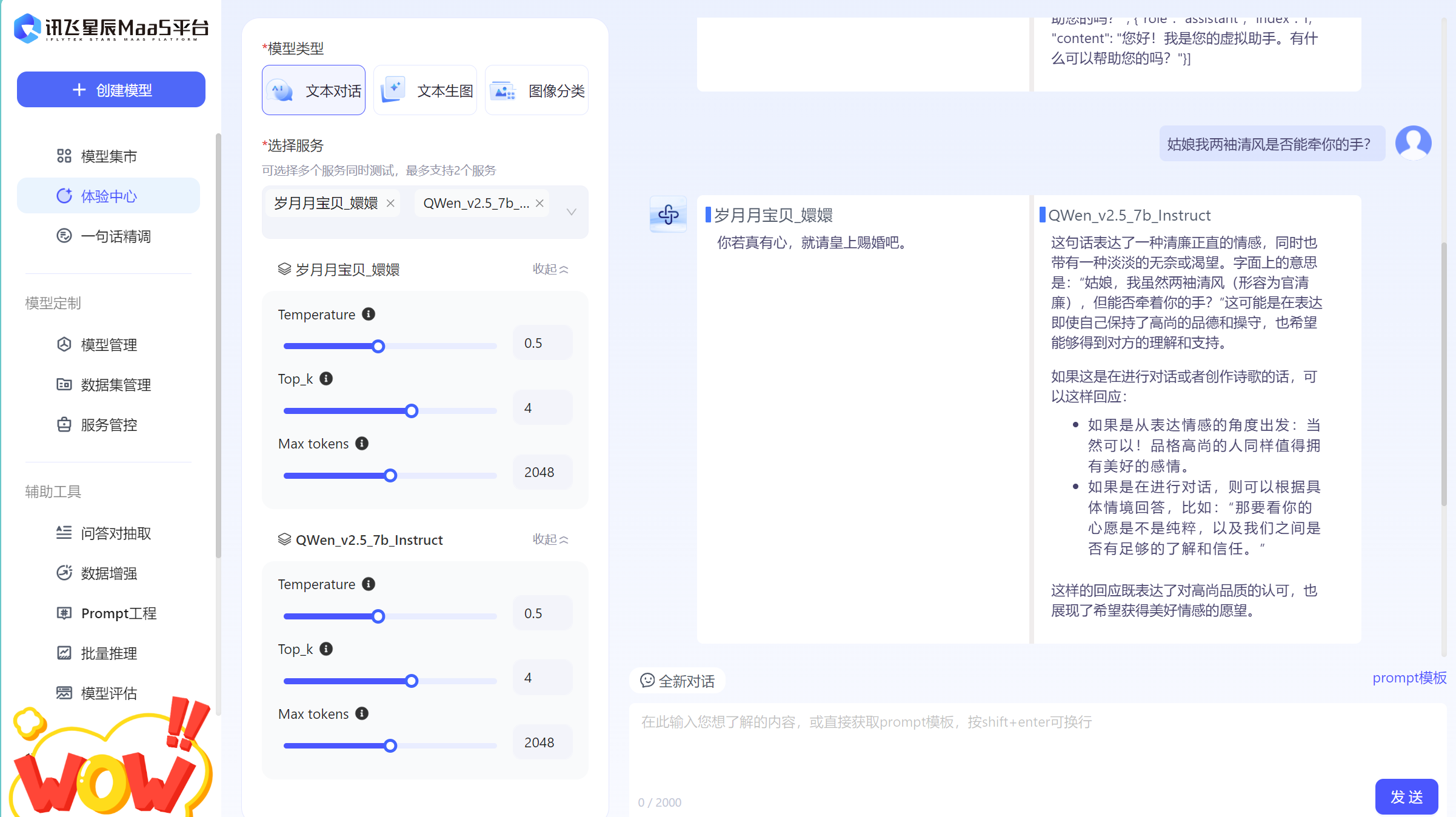The image size is (1456, 817).
Task: Open 模型集市 in the sidebar
Action: pos(109,156)
